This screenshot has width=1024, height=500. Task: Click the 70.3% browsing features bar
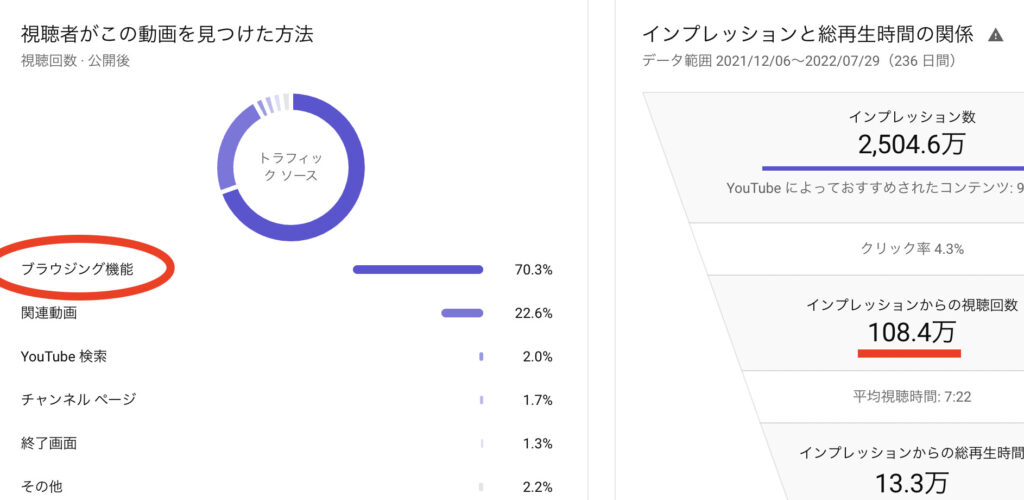coord(418,270)
